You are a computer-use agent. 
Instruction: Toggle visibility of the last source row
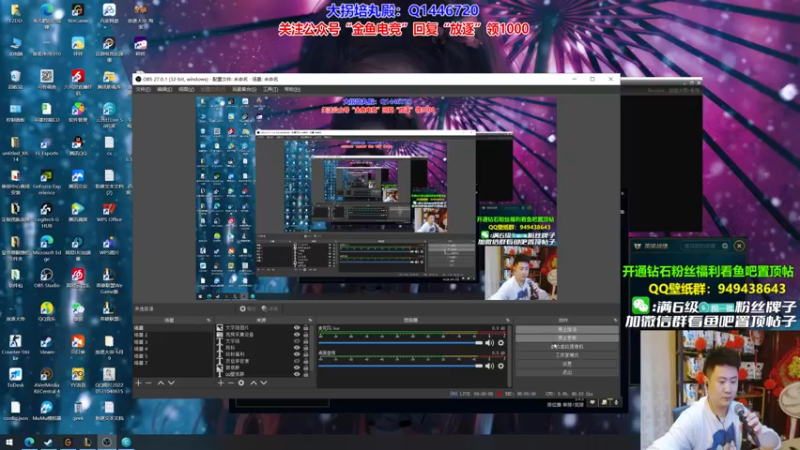pos(297,374)
